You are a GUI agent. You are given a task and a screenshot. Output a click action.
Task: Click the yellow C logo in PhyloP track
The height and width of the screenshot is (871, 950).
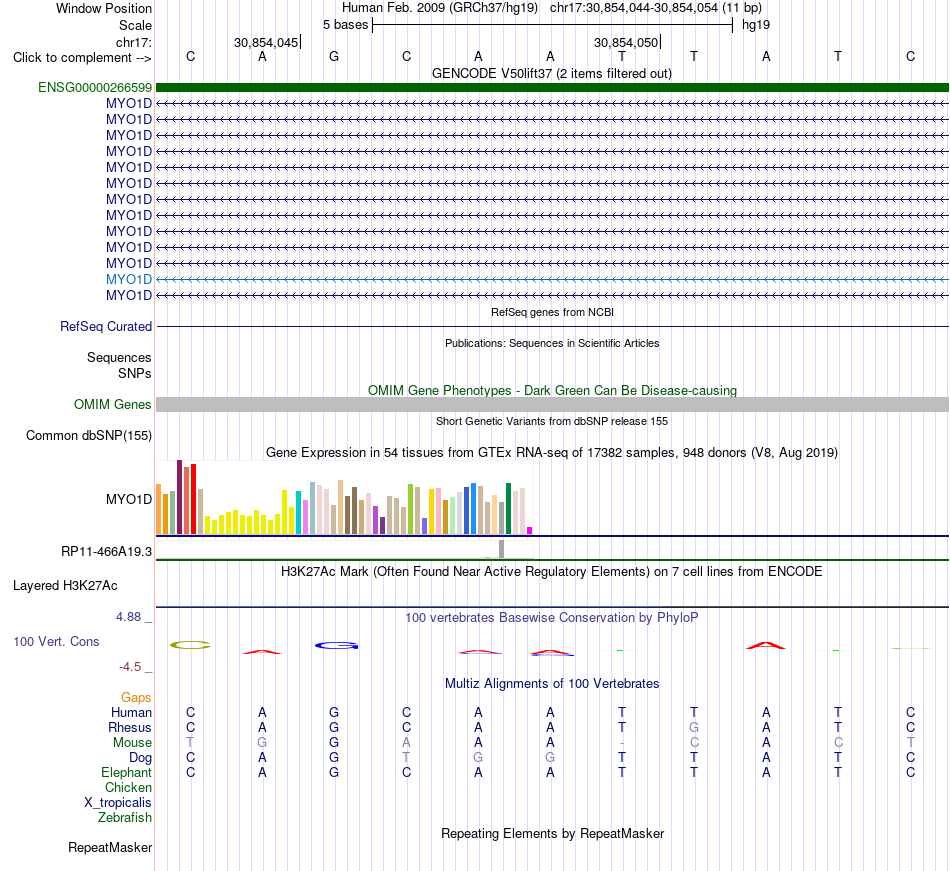tap(190, 645)
